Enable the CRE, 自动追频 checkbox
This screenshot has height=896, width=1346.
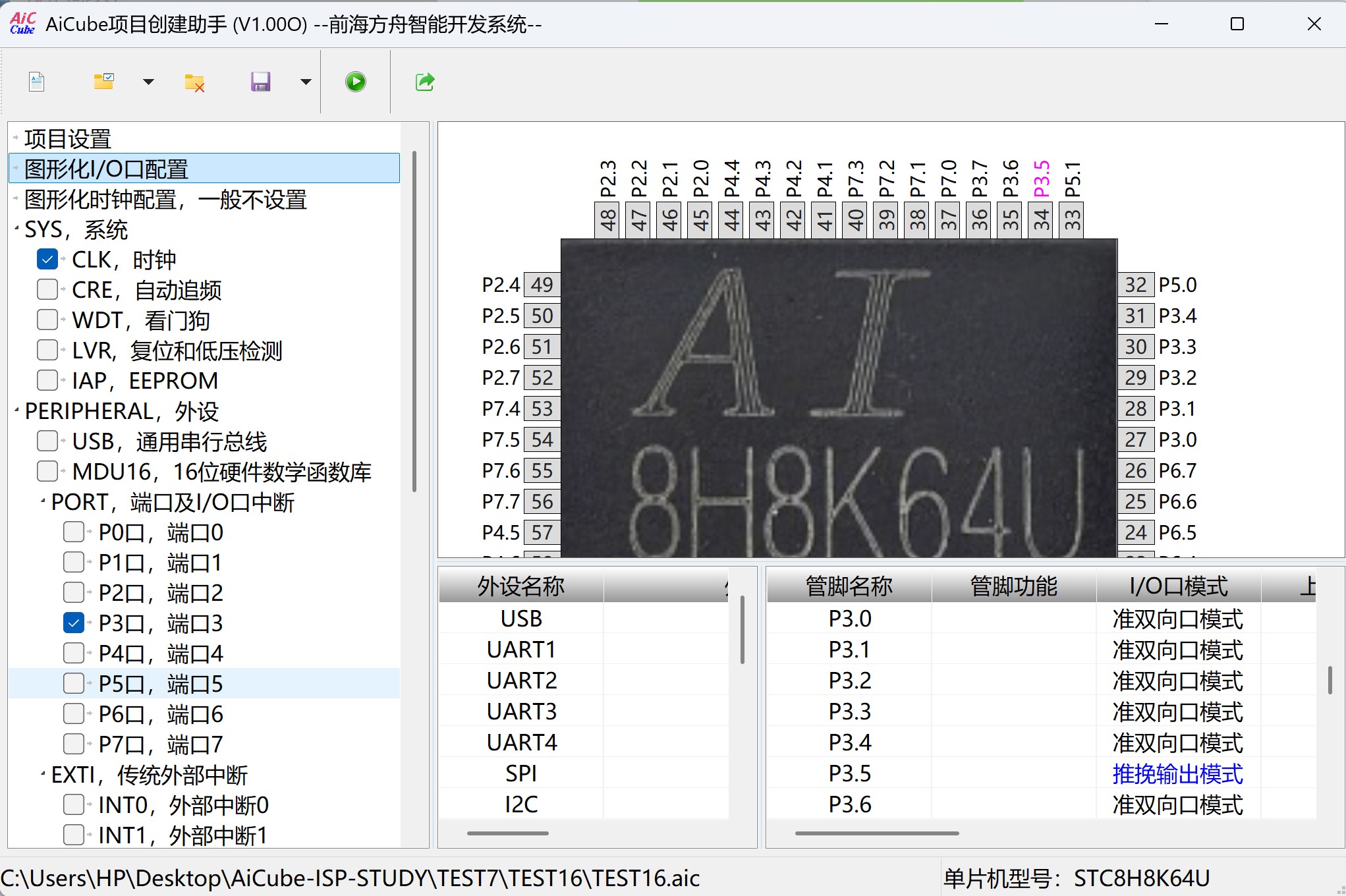(x=47, y=290)
